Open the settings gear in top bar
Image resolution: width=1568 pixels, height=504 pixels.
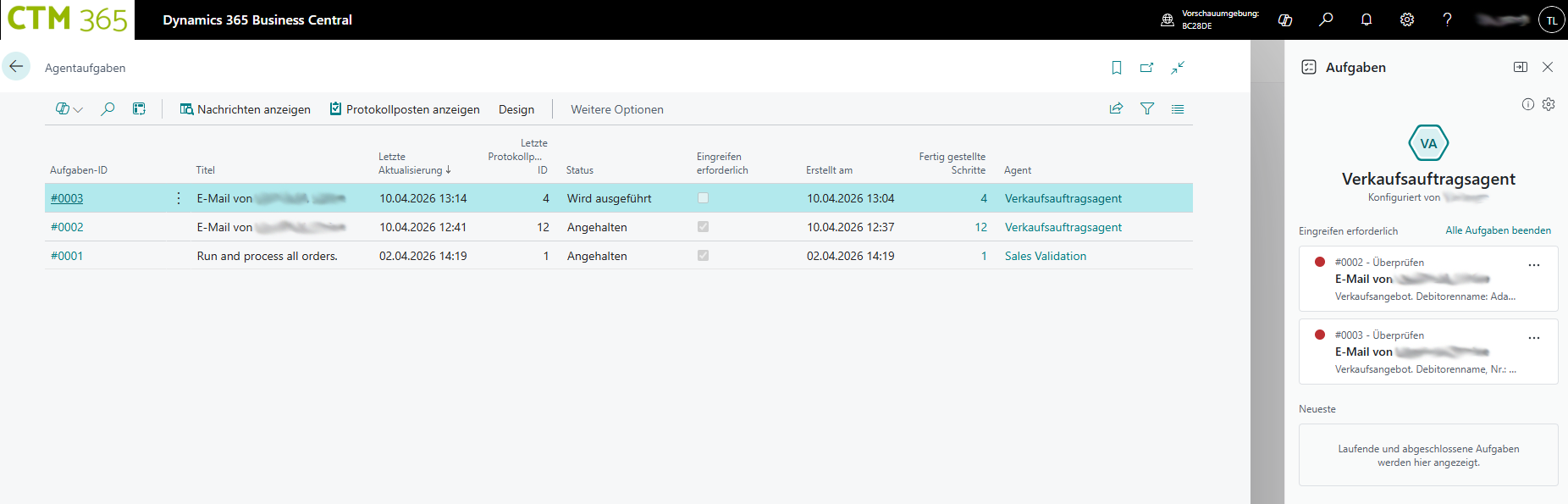pyautogui.click(x=1407, y=19)
